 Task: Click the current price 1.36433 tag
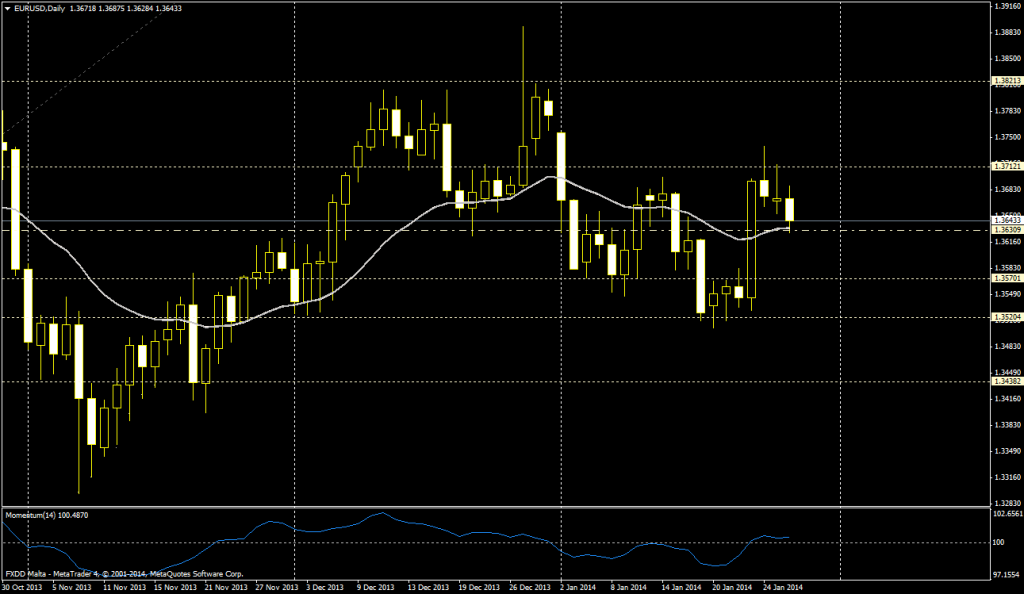pyautogui.click(x=1006, y=219)
